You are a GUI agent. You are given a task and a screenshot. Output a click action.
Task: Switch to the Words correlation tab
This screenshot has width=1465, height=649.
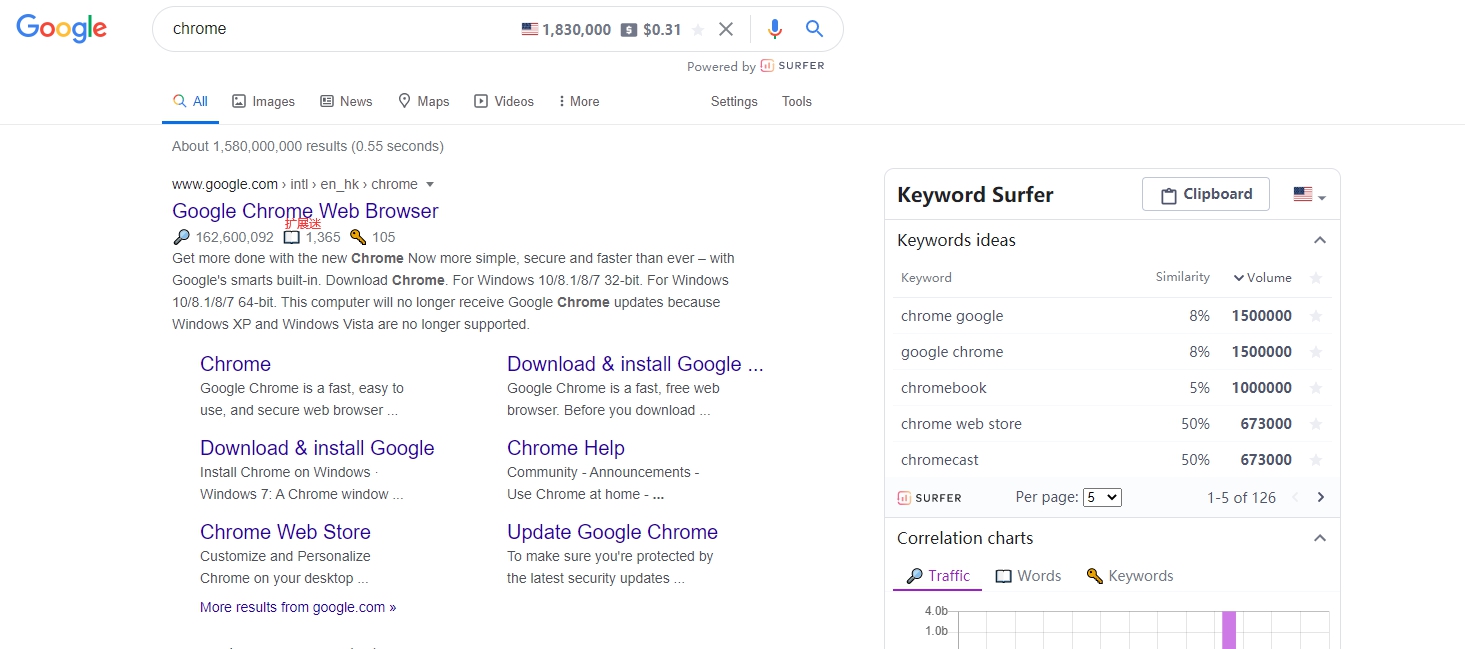pos(1028,575)
